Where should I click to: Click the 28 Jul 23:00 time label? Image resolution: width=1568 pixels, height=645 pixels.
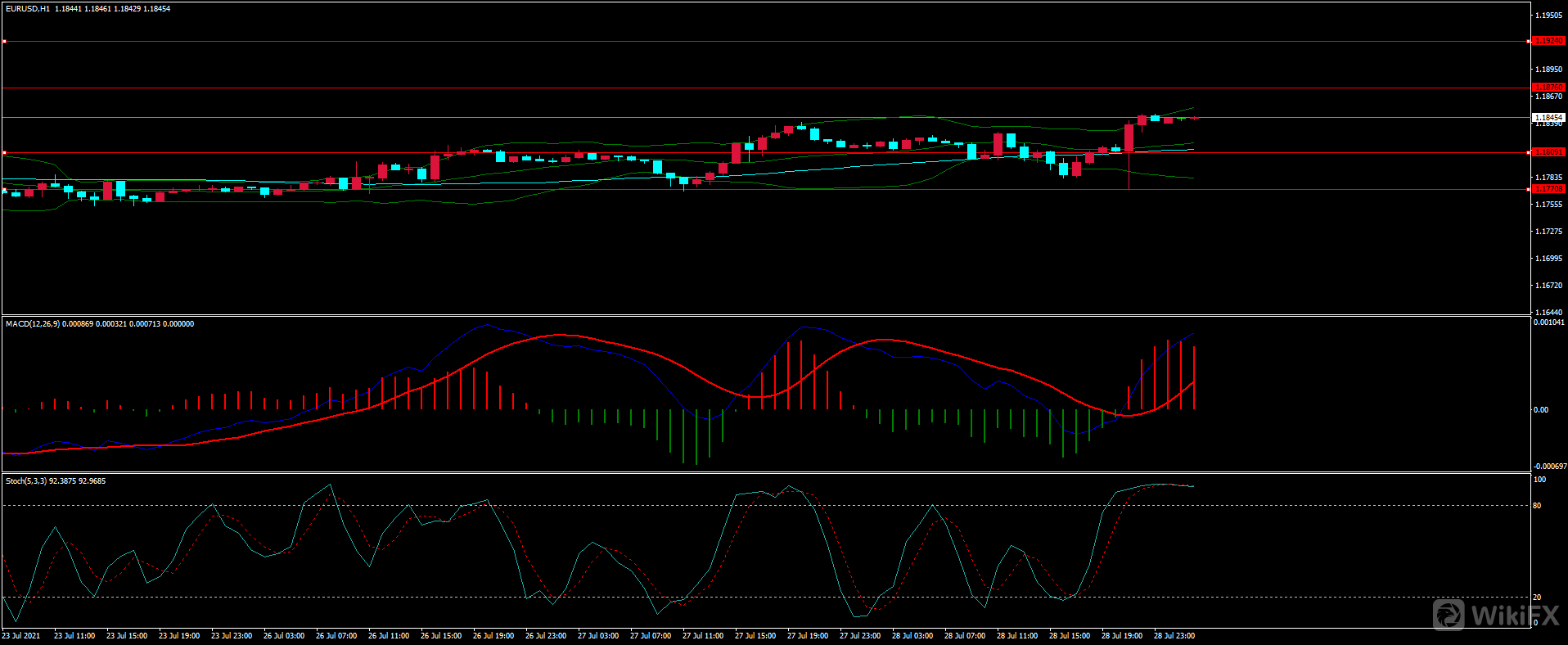pos(1174,636)
